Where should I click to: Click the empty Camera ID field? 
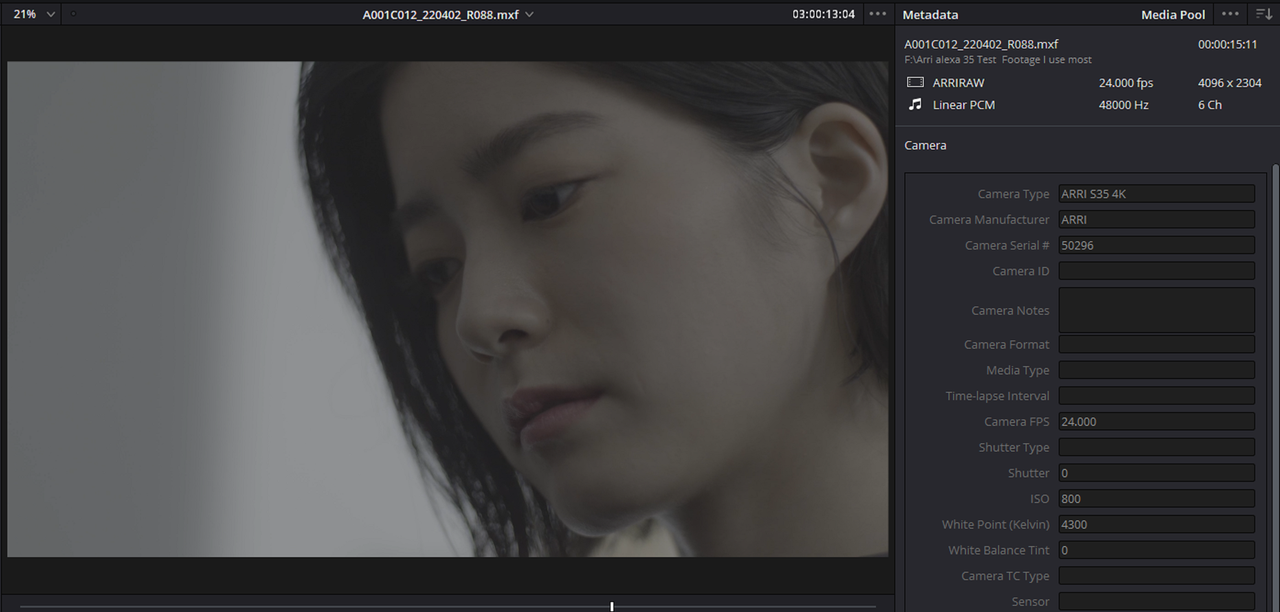(x=1156, y=271)
